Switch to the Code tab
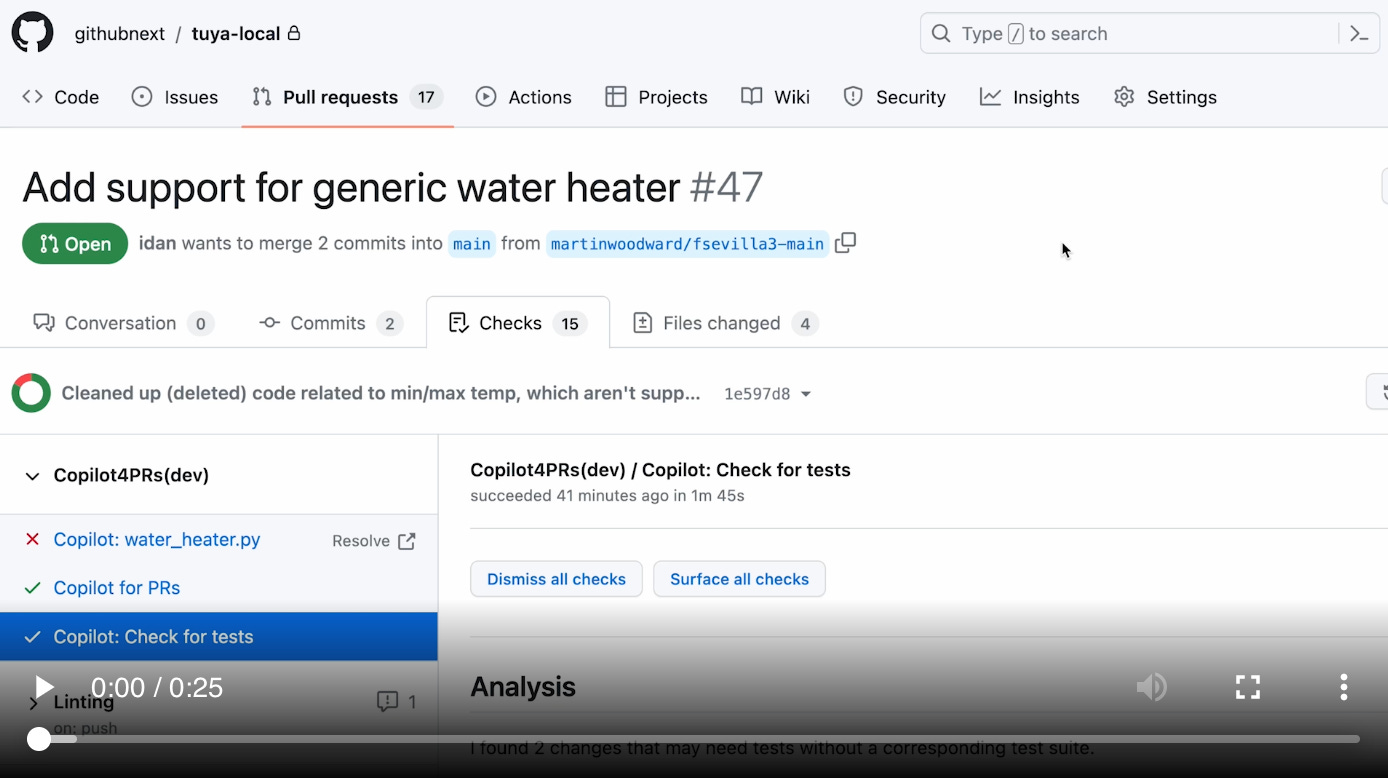This screenshot has width=1388, height=778. (61, 97)
